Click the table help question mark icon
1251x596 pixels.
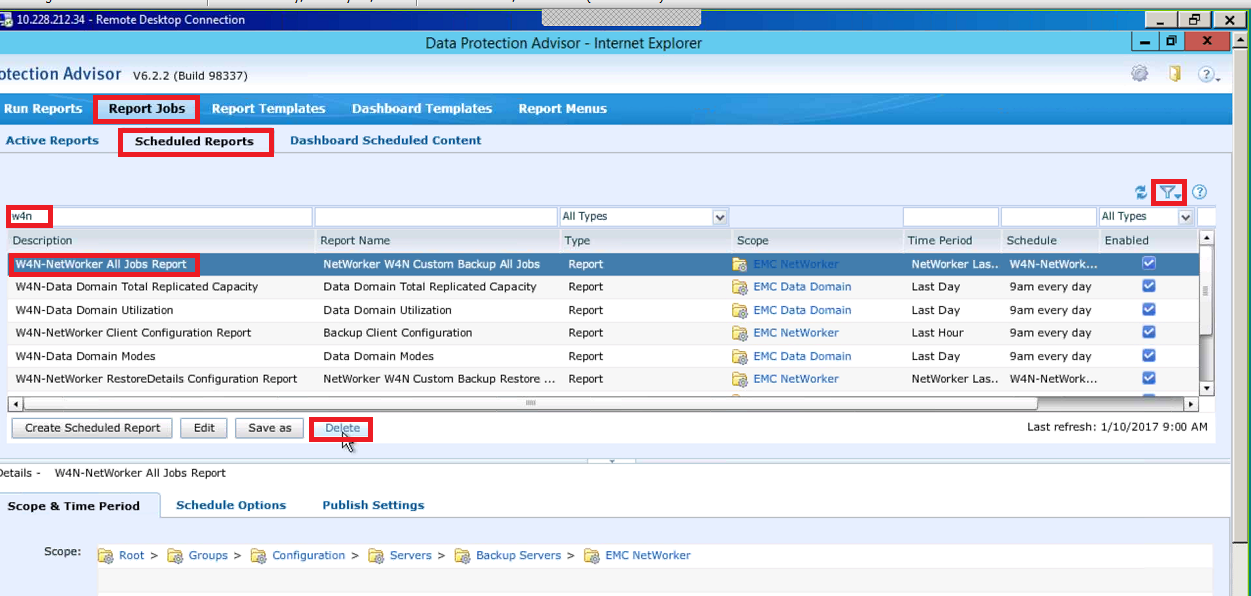(1200, 192)
